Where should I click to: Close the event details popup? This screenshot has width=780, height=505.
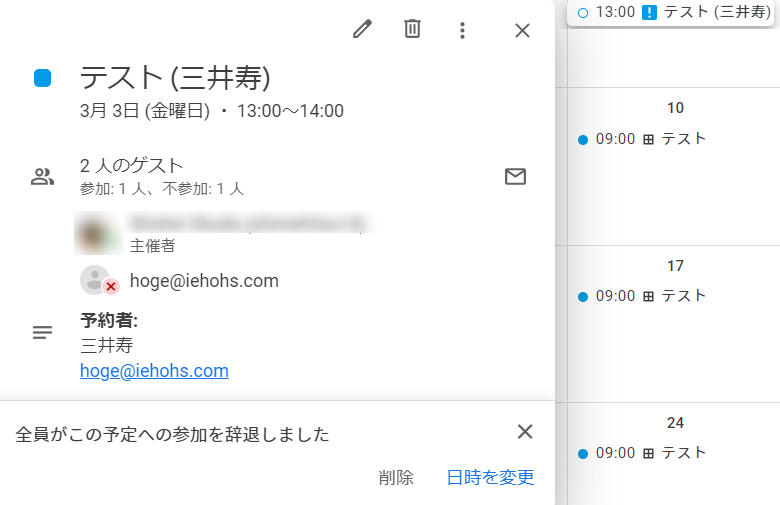[522, 30]
